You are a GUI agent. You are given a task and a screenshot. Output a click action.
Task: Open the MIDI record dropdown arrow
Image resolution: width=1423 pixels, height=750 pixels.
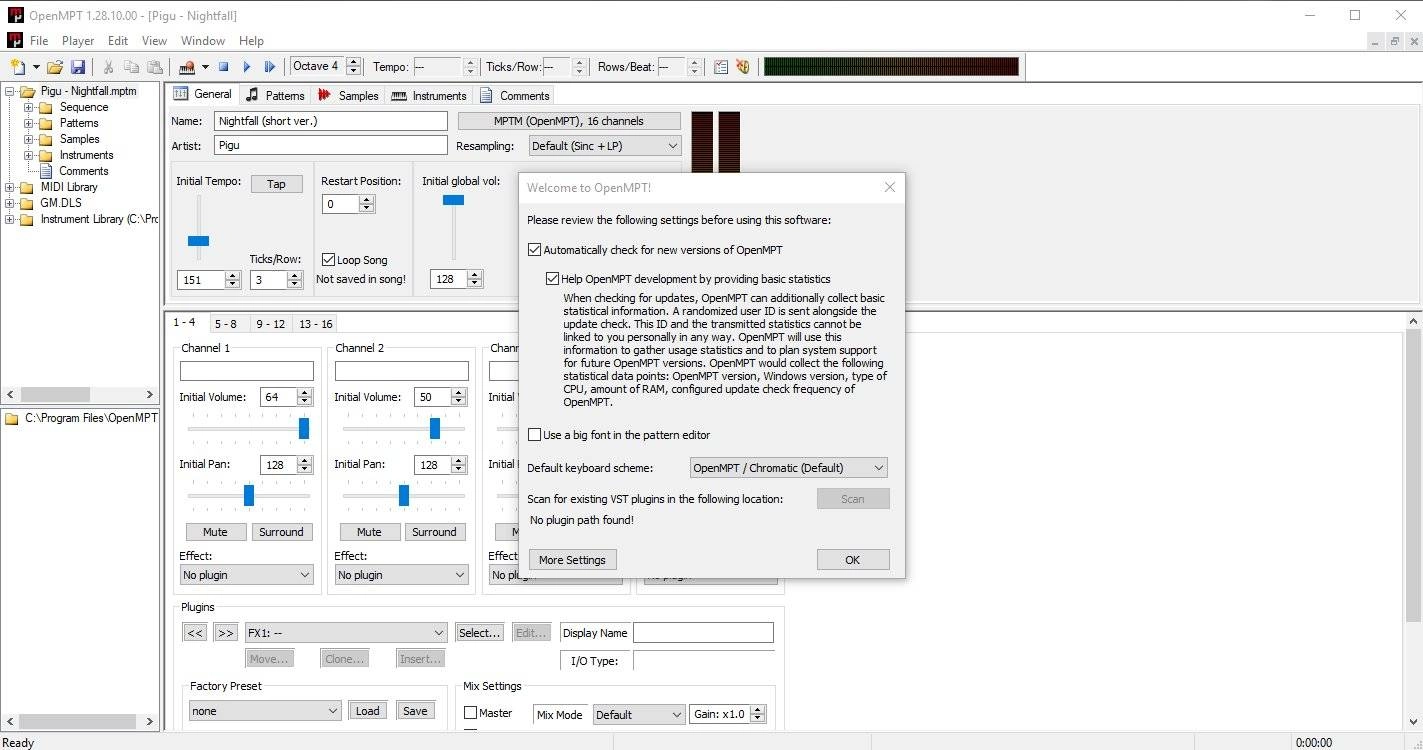[205, 67]
